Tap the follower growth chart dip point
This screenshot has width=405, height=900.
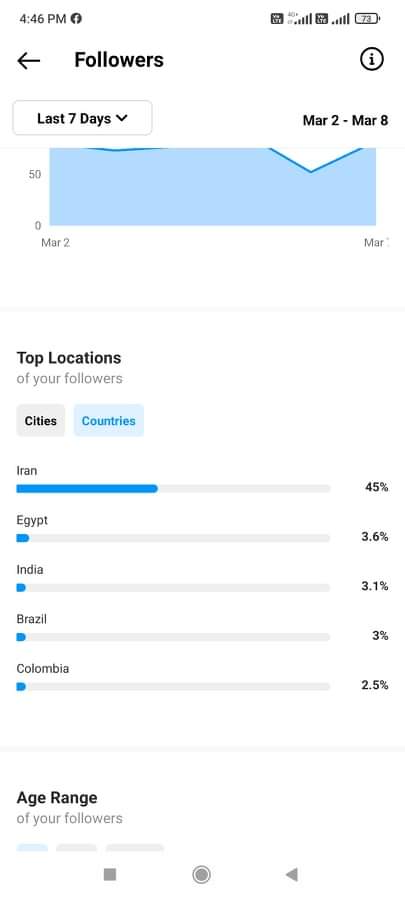[310, 172]
